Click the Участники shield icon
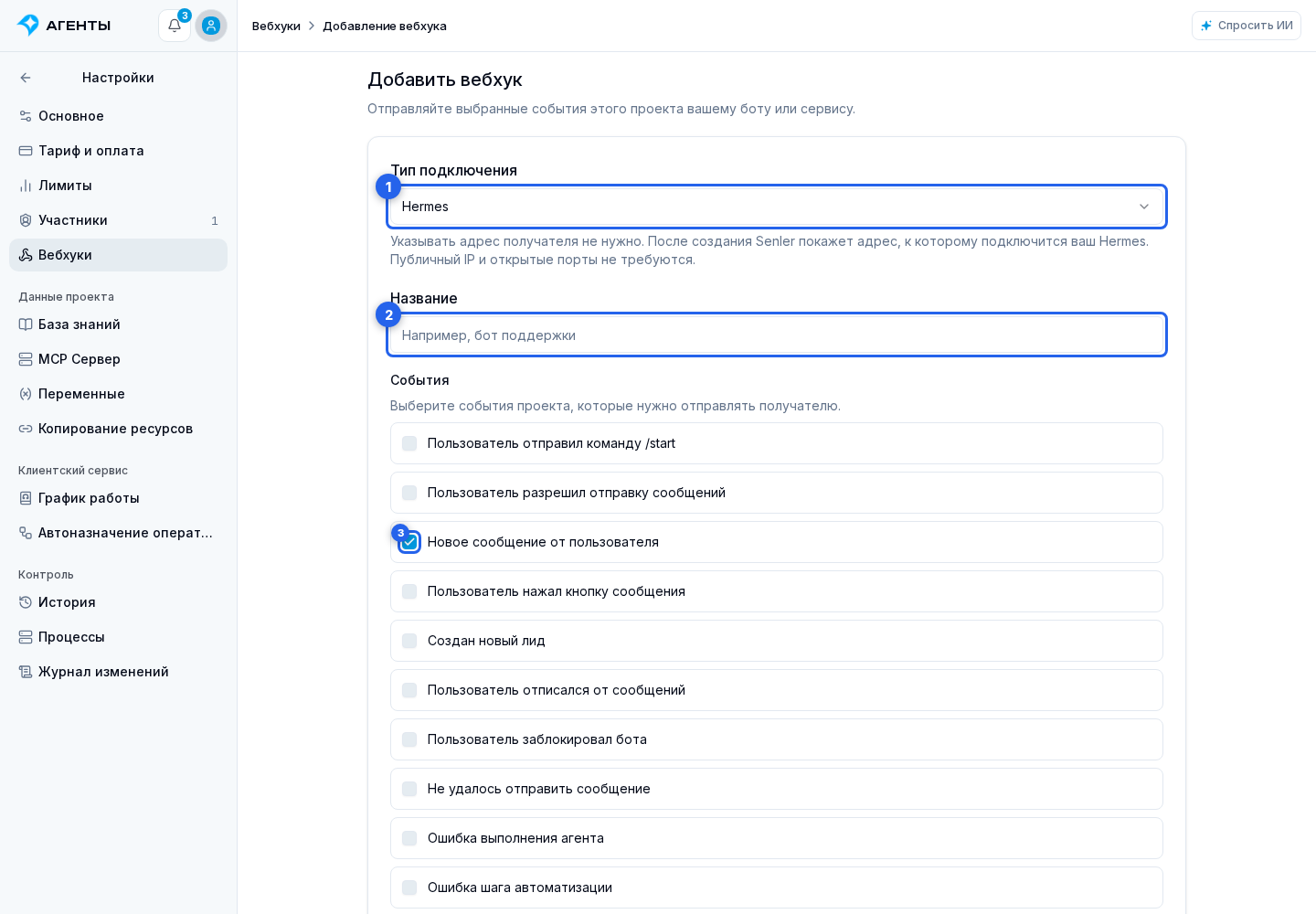Screen dimensions: 1316x914 (x=26, y=220)
